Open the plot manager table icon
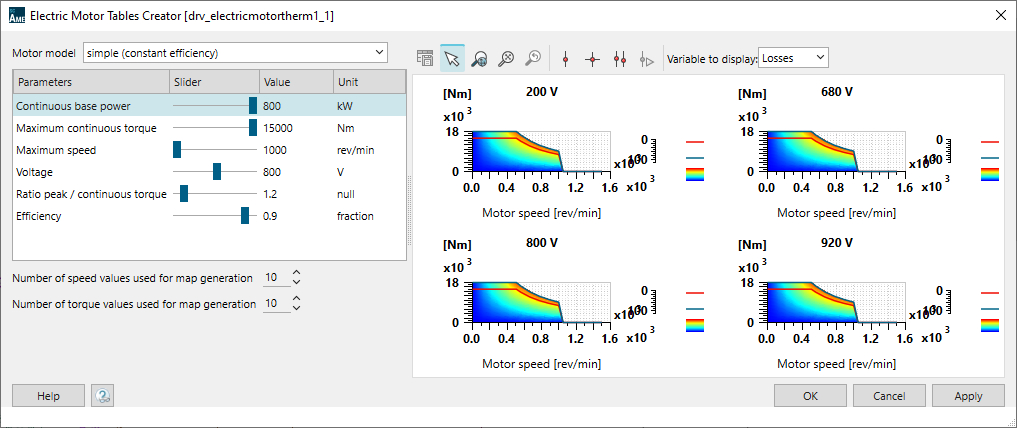1017x428 pixels. point(425,59)
